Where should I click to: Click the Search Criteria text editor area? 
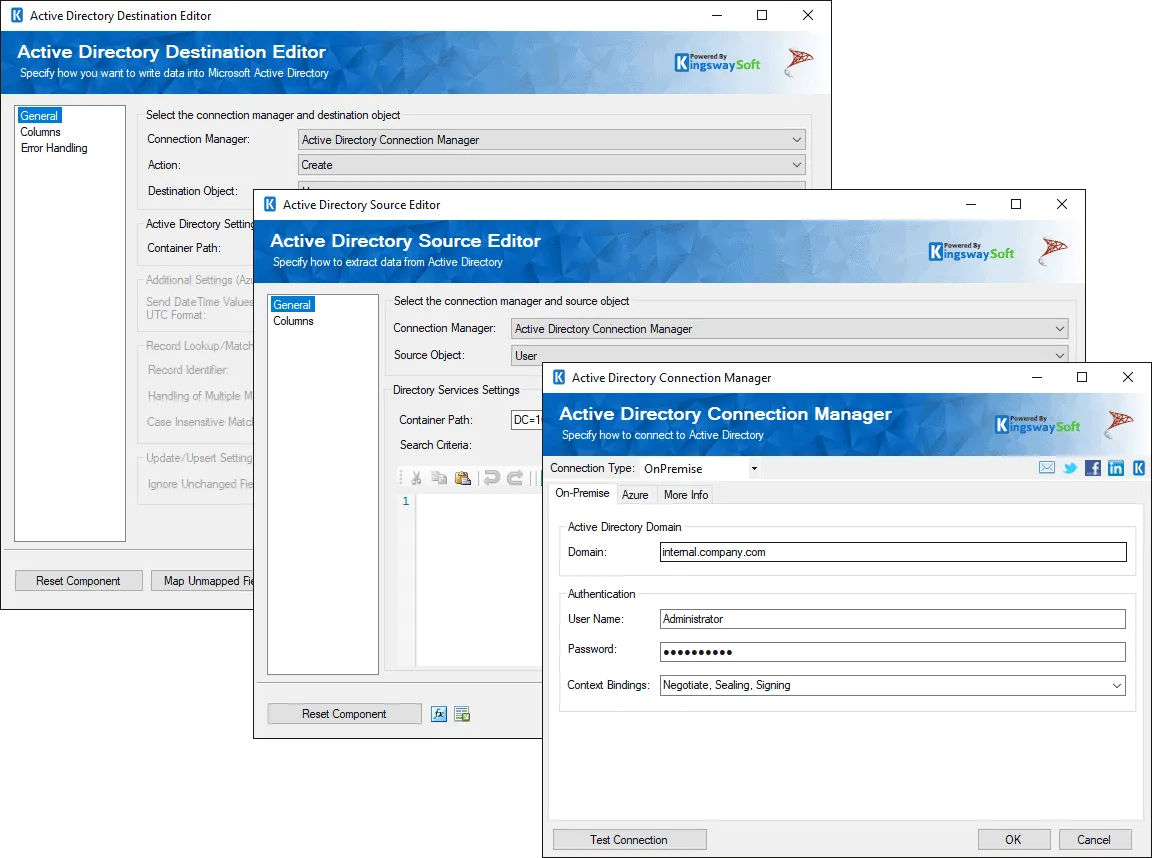tap(479, 580)
